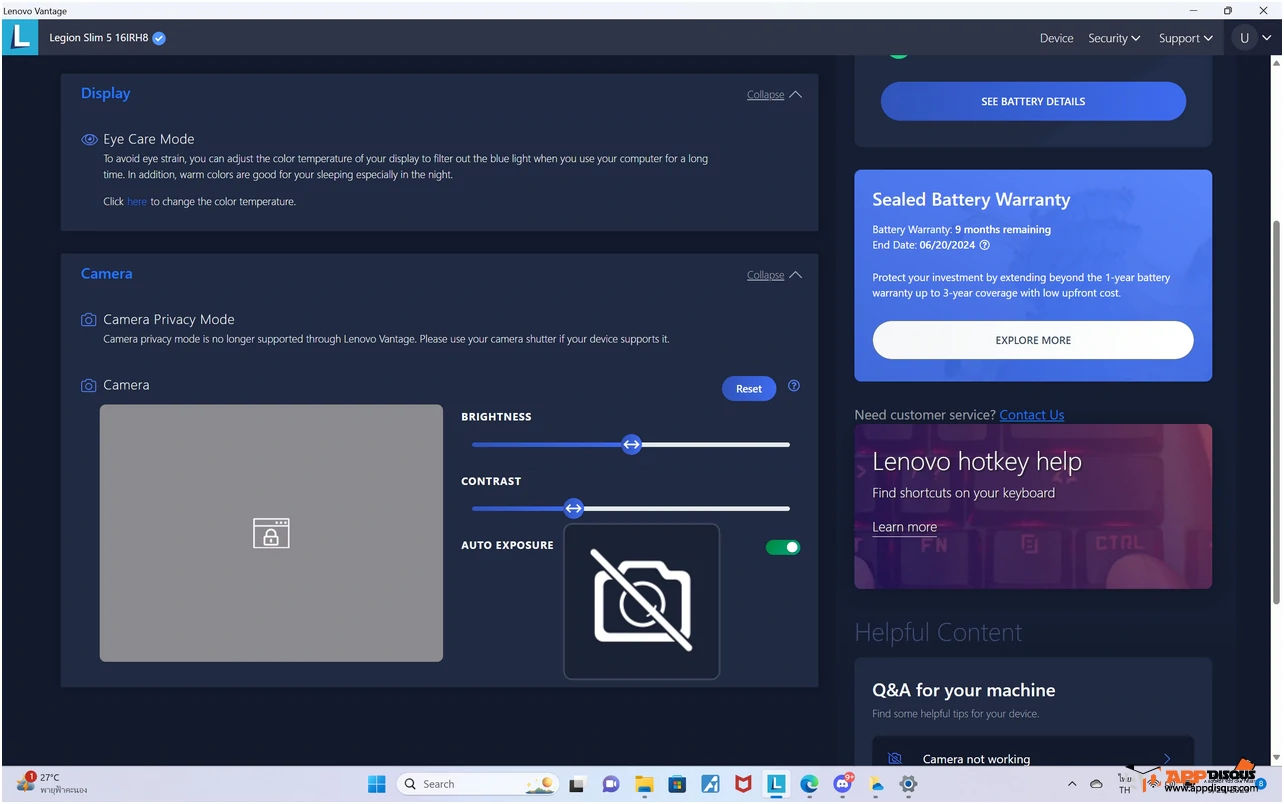Screen dimensions: 1284x804
Task: Click the 'Lenovo hotkey help' title
Action: (977, 462)
